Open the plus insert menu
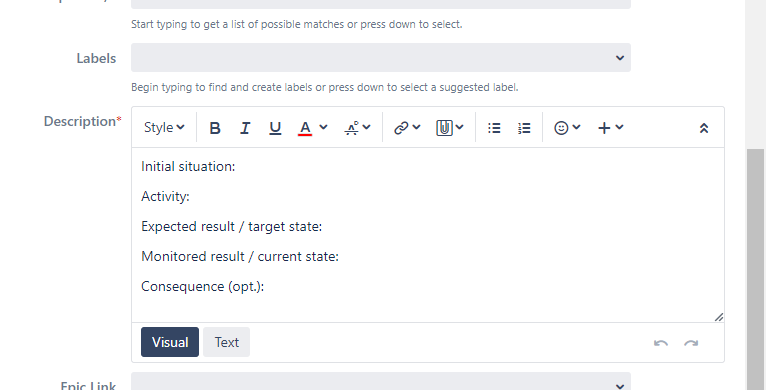Screen dimensions: 766x390 click(611, 128)
